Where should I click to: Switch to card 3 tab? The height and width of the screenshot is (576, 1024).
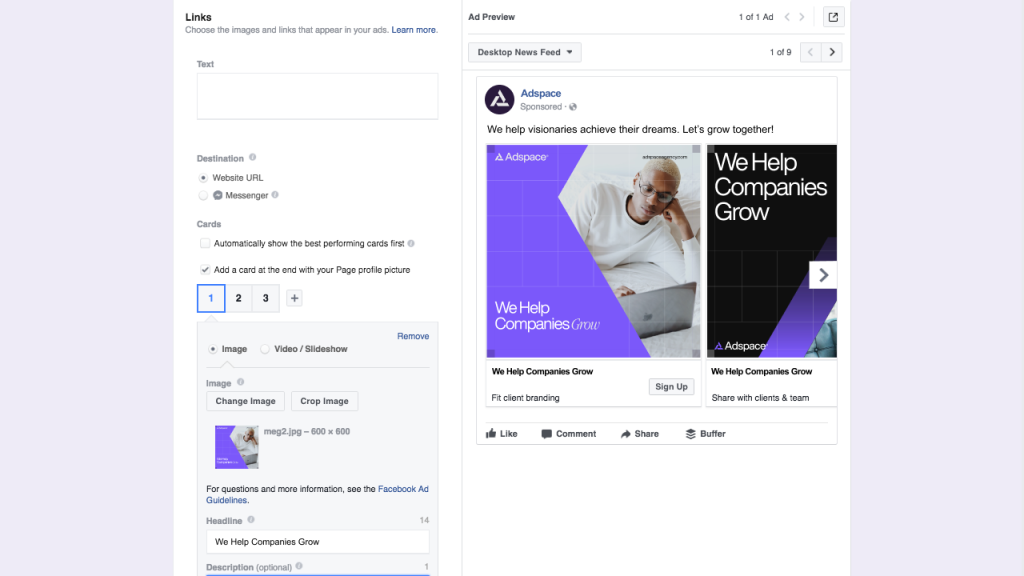point(265,298)
